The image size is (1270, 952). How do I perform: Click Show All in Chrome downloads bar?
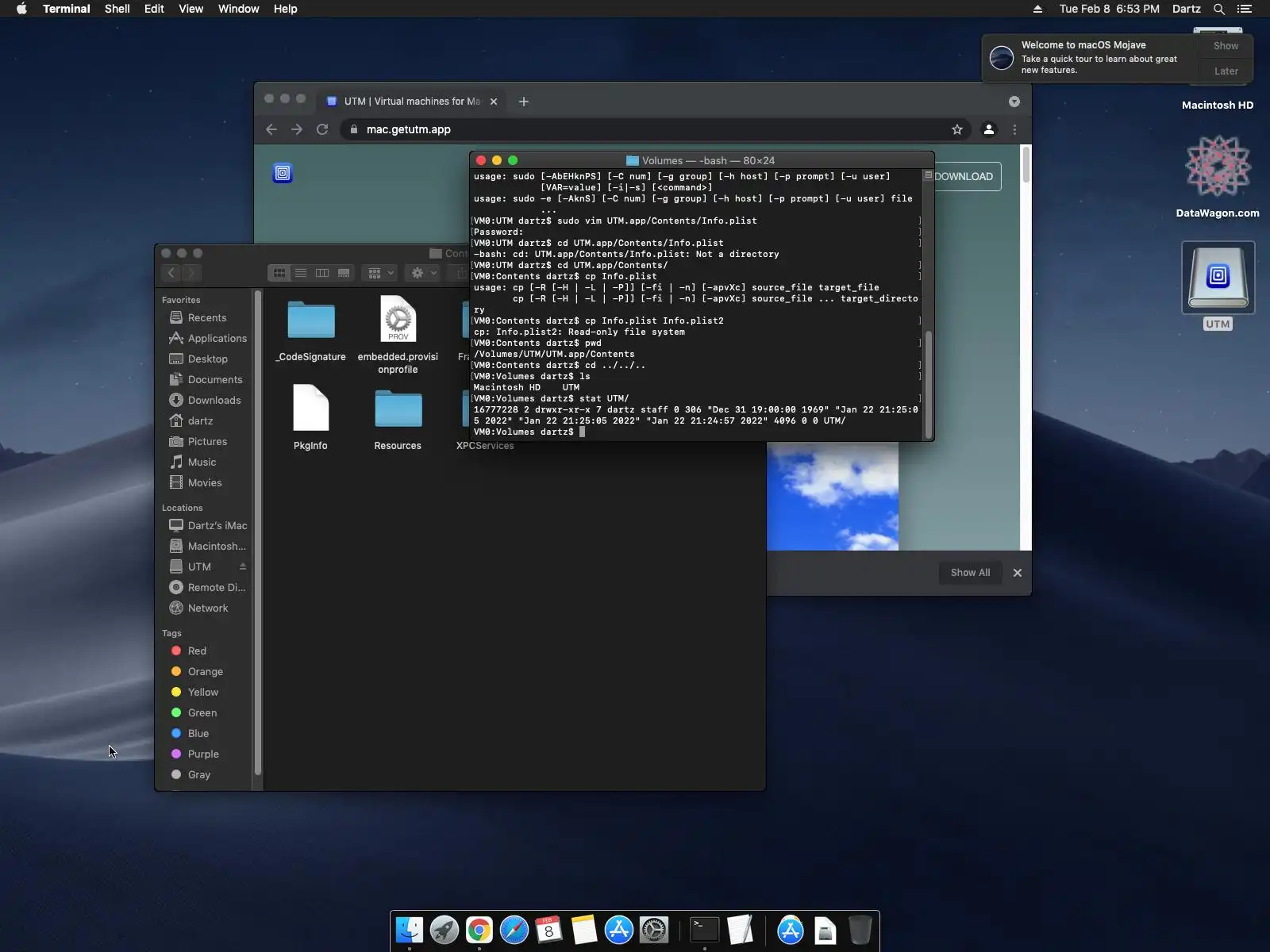point(970,573)
